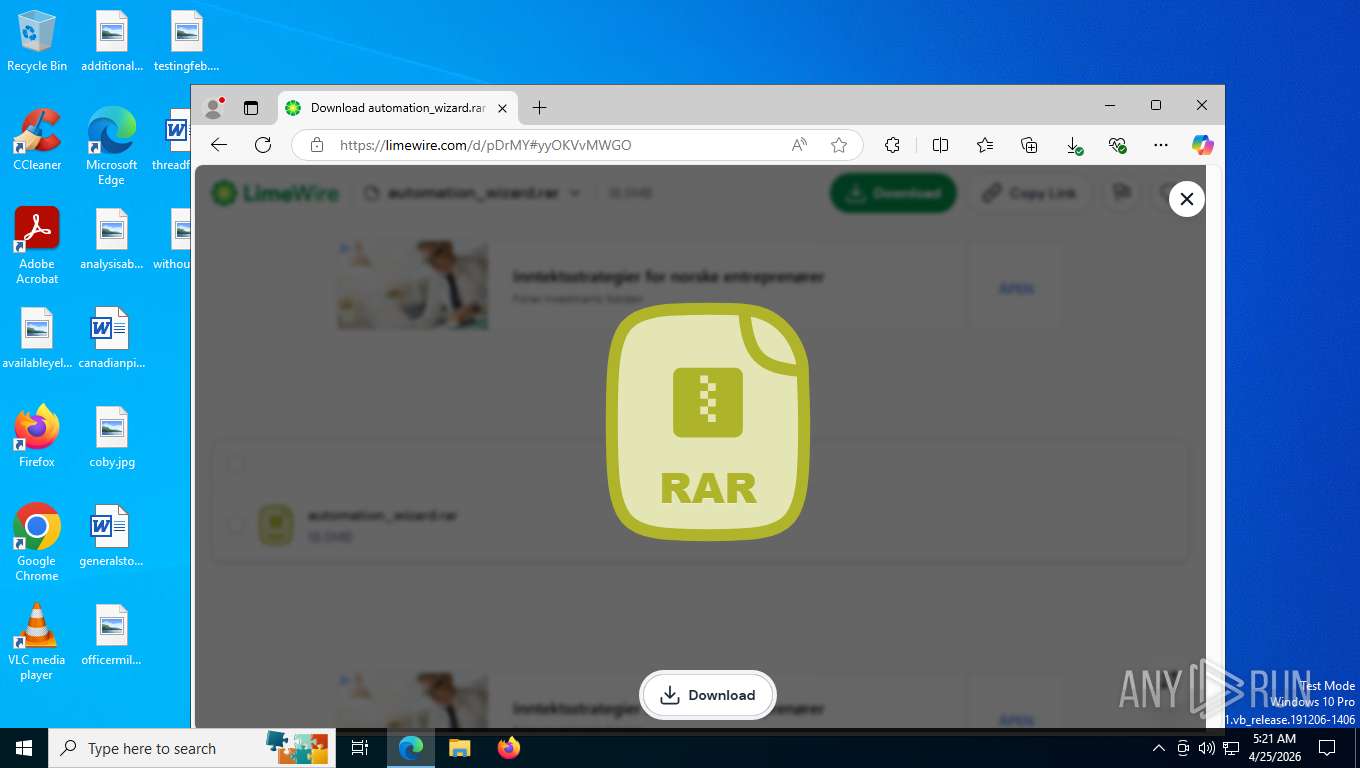Click Firefox icon in taskbar

point(509,748)
